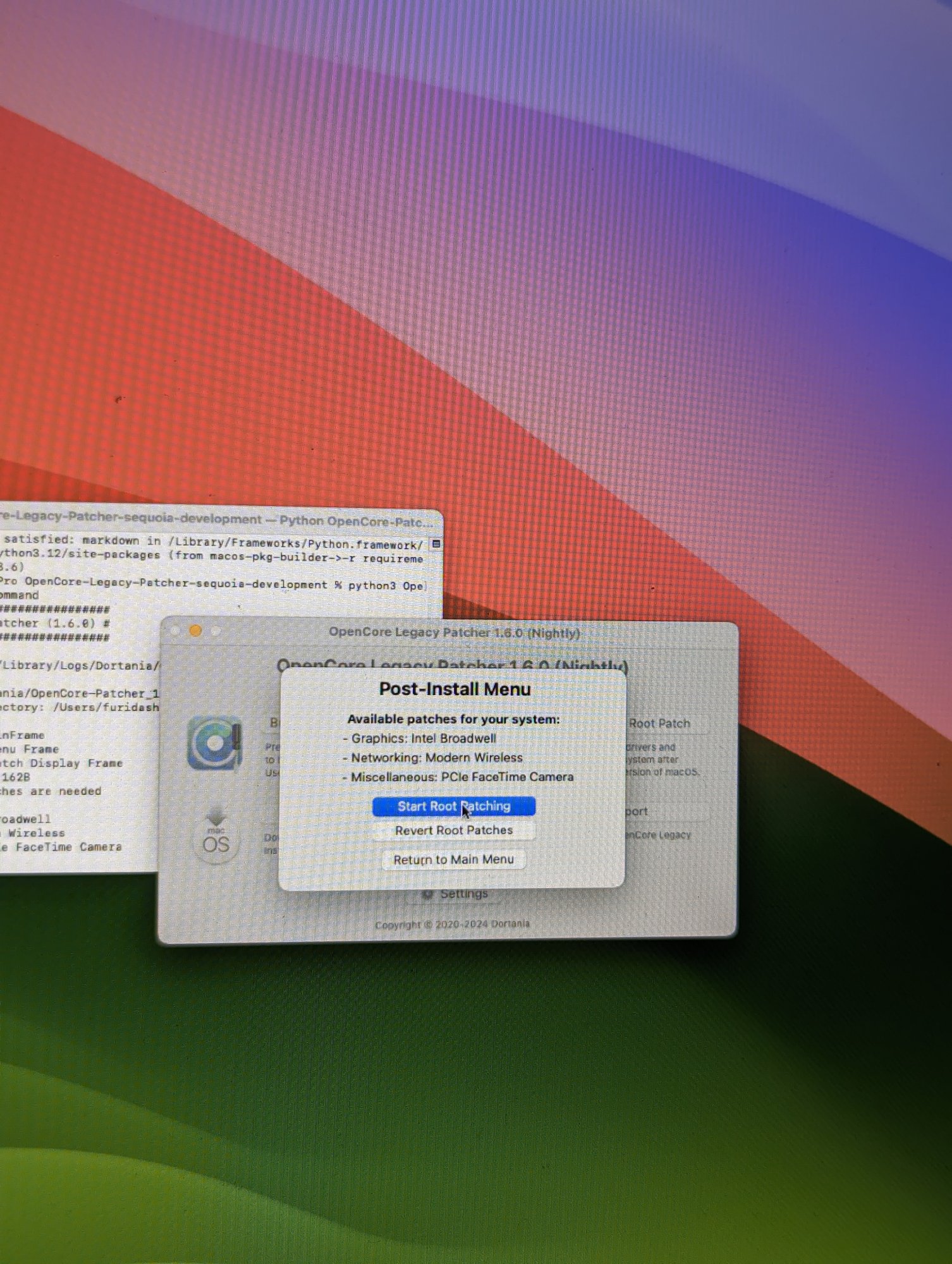Click the Terminal scrollback marker icon

pyautogui.click(x=436, y=544)
